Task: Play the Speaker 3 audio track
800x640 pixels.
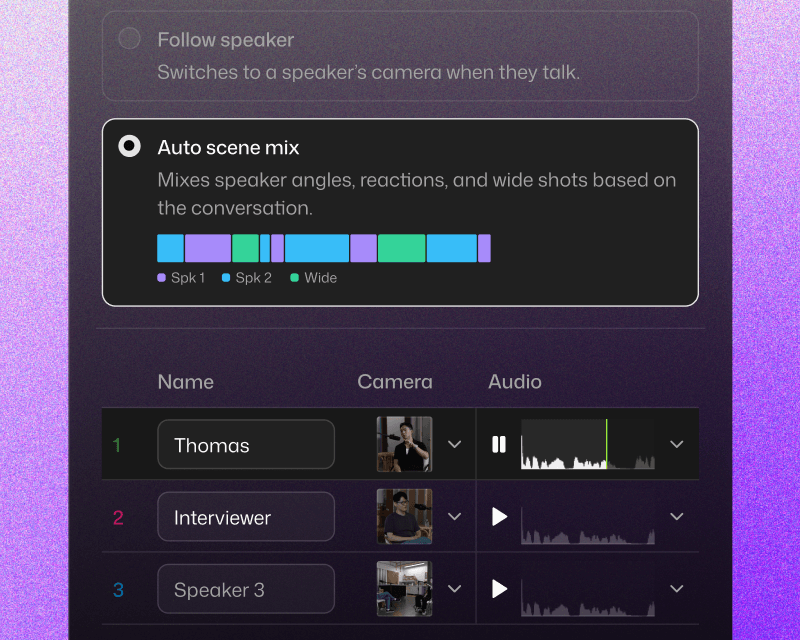Action: coord(499,588)
